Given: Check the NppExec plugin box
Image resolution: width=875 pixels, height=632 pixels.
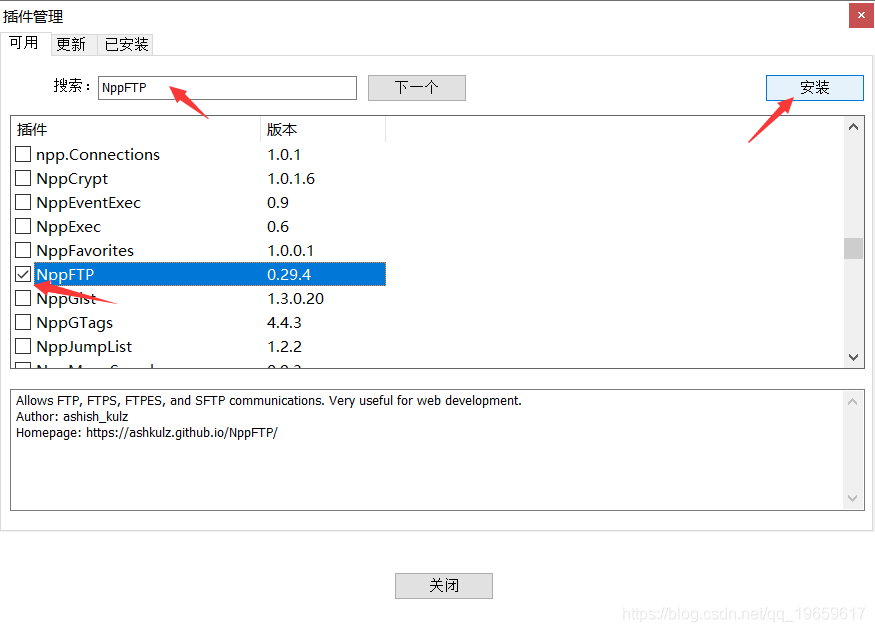Looking at the screenshot, I should click(x=23, y=226).
